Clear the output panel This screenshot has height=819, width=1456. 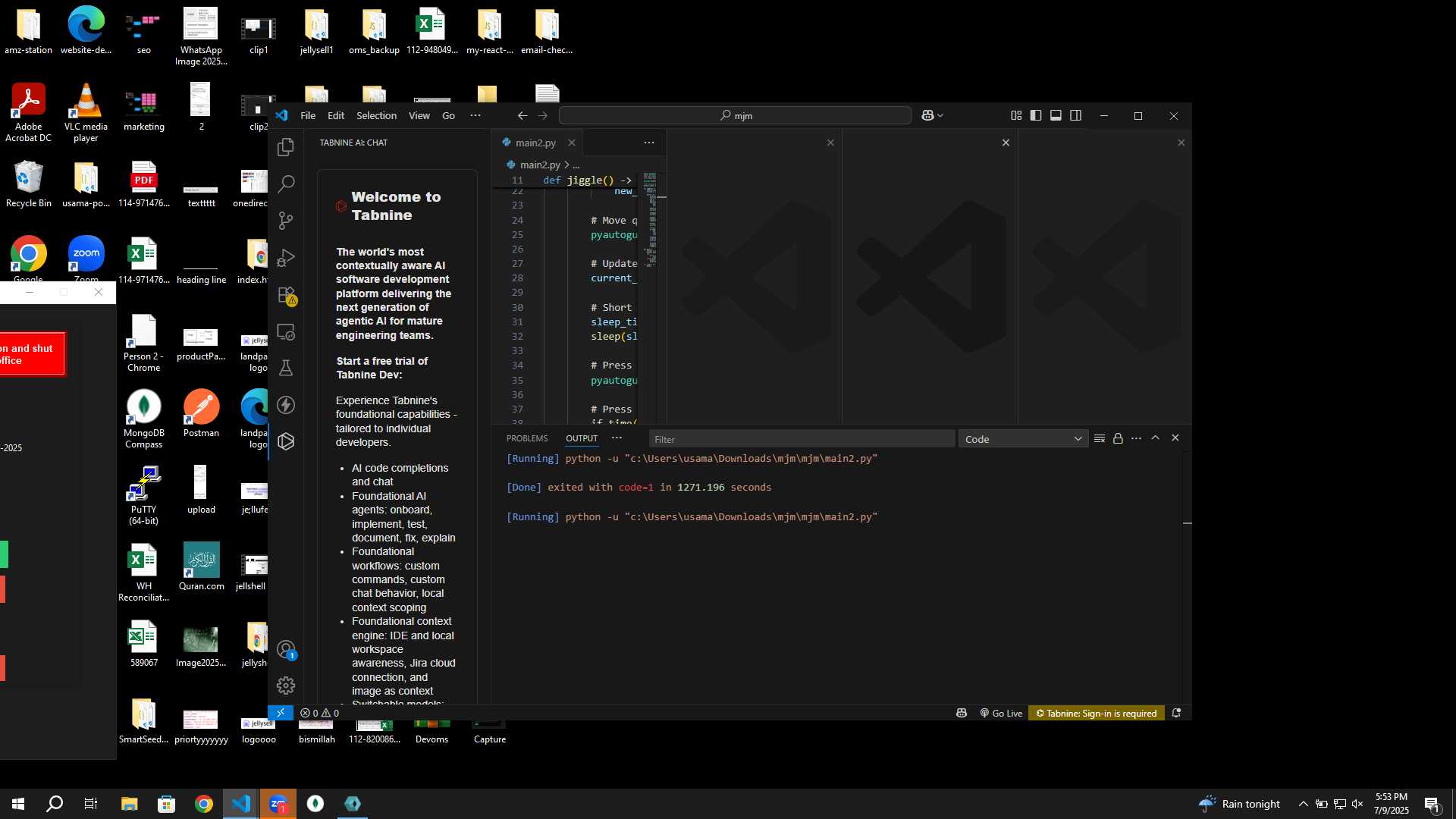1100,438
